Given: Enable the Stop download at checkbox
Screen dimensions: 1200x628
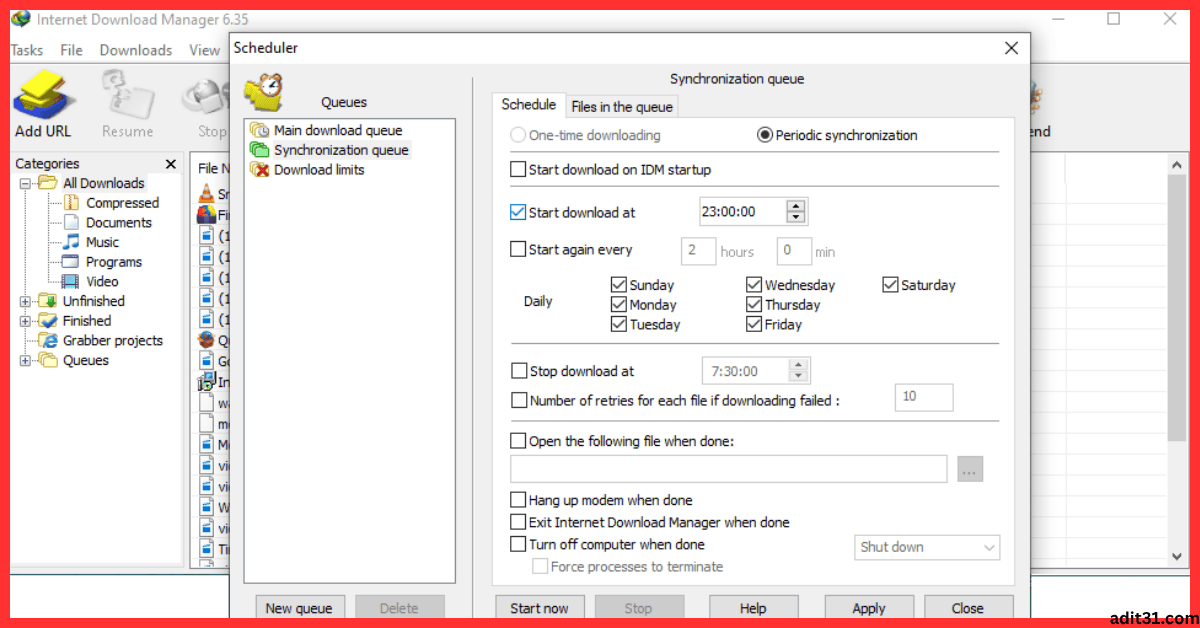Looking at the screenshot, I should (x=518, y=371).
